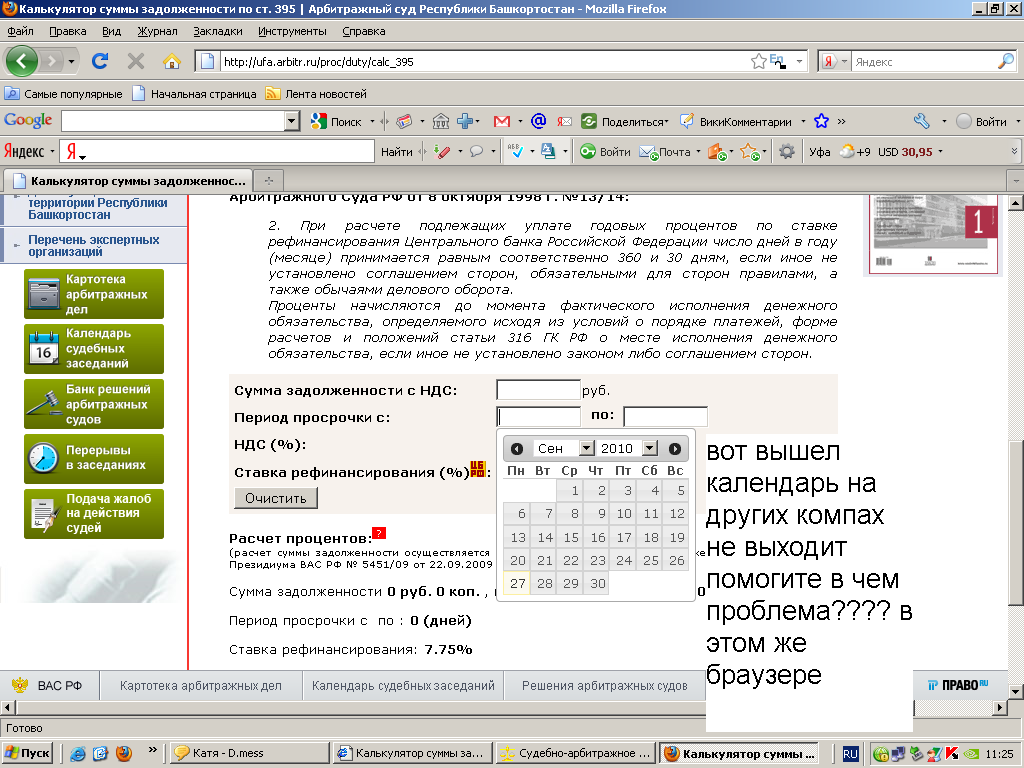
Task: Click the Пуск start button
Action: 27,754
